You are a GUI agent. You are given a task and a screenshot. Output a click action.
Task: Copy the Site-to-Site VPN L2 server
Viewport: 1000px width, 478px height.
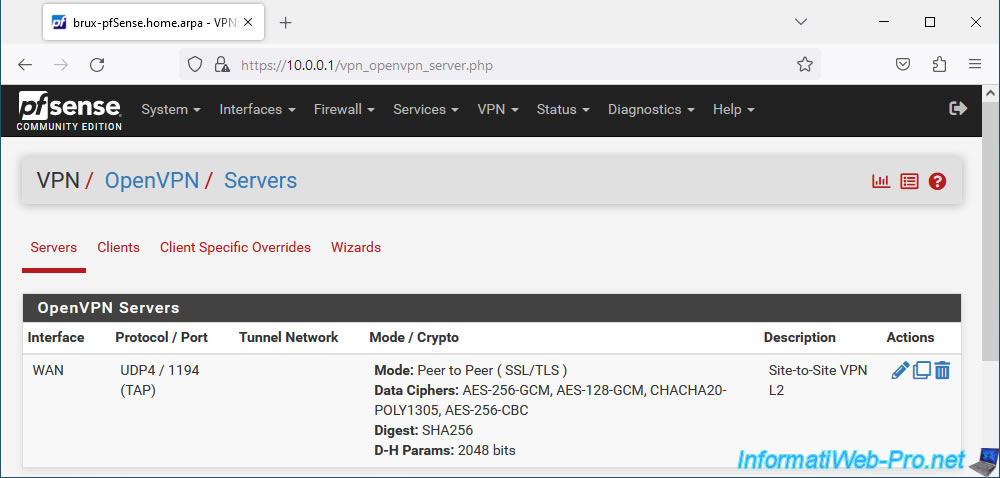922,370
